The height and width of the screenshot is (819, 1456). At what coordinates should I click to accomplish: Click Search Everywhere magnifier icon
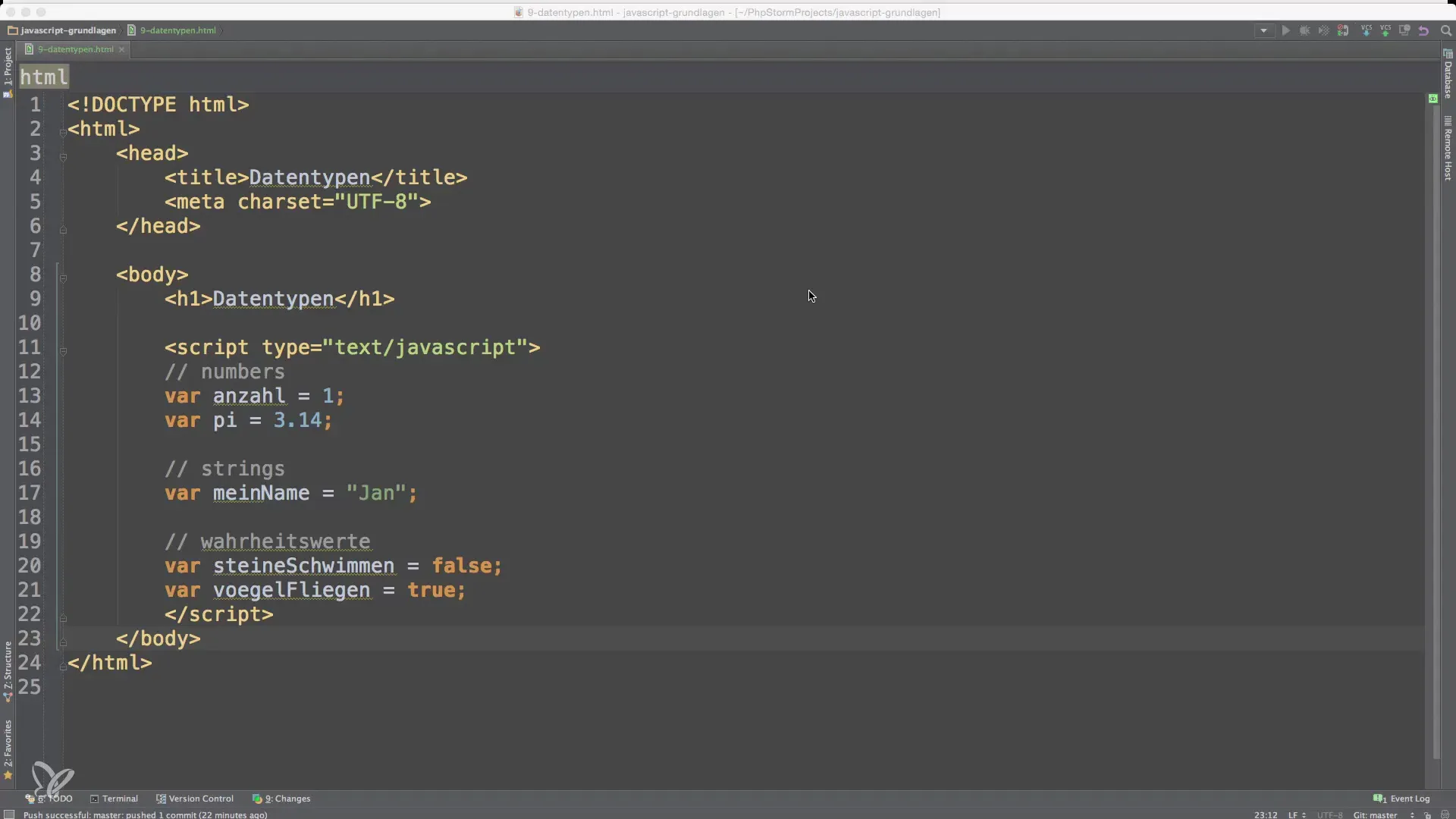pyautogui.click(x=1445, y=31)
